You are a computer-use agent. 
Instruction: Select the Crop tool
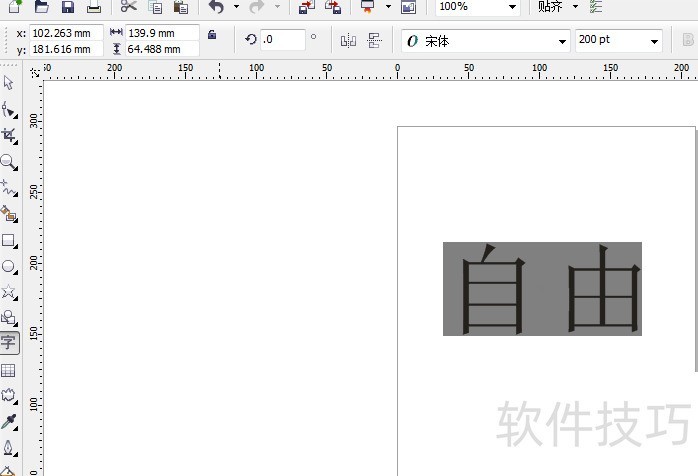point(9,136)
